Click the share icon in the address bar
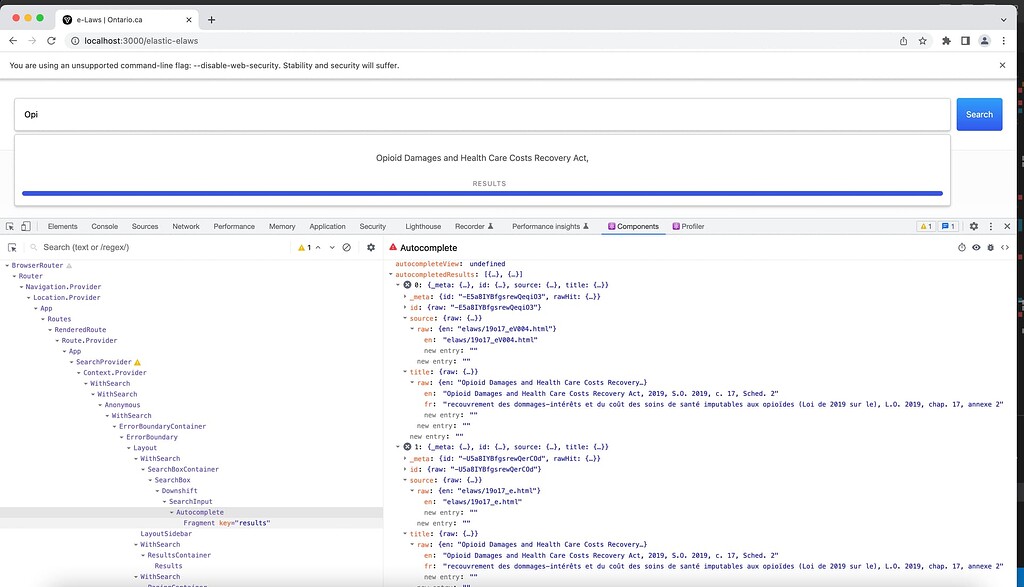This screenshot has height=587, width=1024. [x=903, y=41]
